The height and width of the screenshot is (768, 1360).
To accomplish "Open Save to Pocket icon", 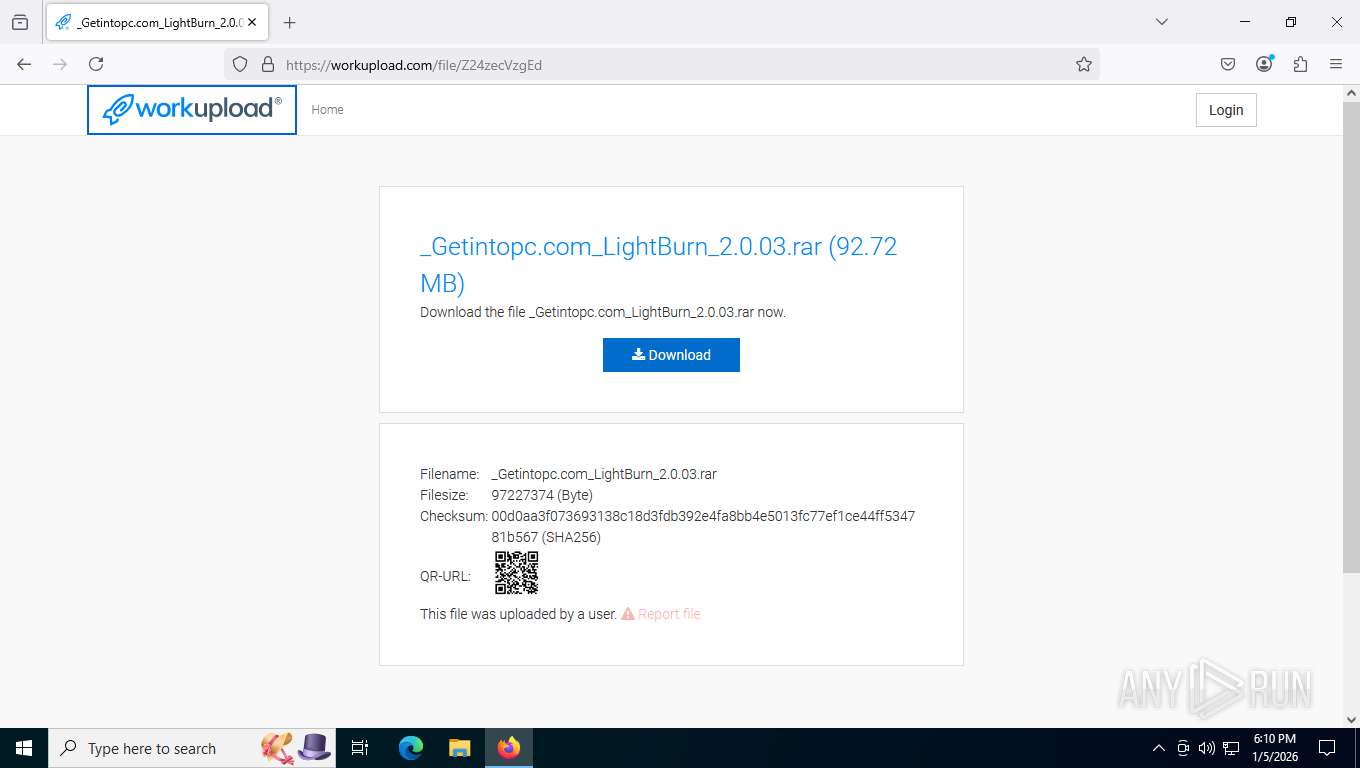I will point(1228,64).
